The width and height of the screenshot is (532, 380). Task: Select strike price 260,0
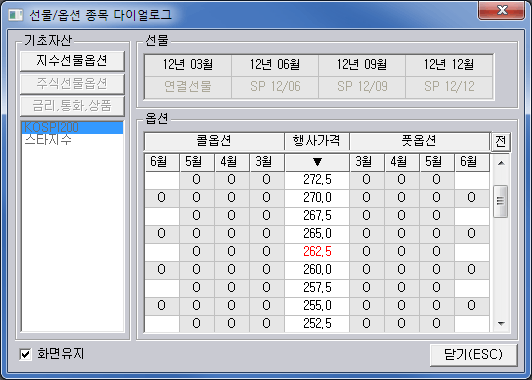pos(317,270)
